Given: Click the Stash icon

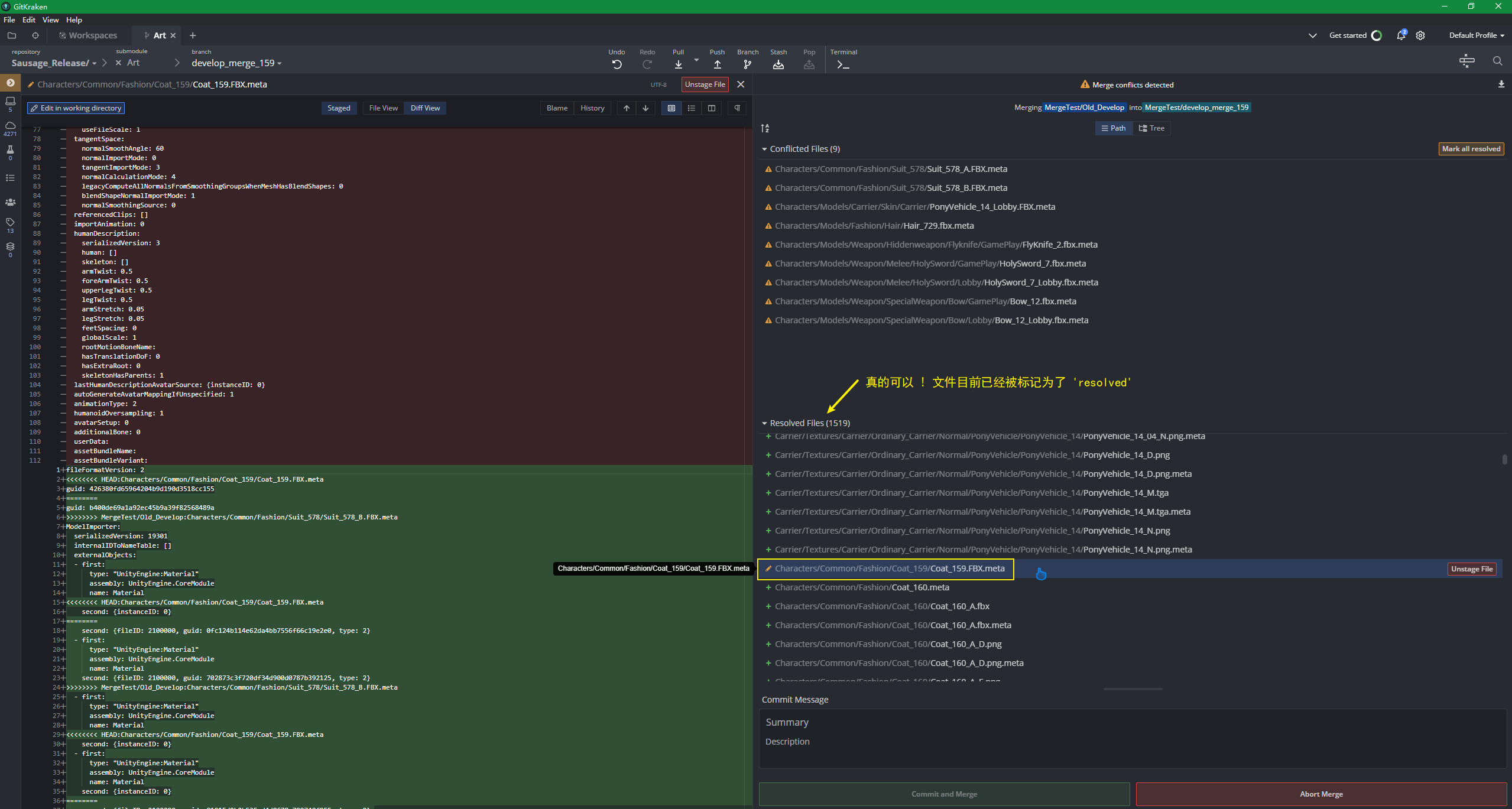Looking at the screenshot, I should [x=778, y=64].
